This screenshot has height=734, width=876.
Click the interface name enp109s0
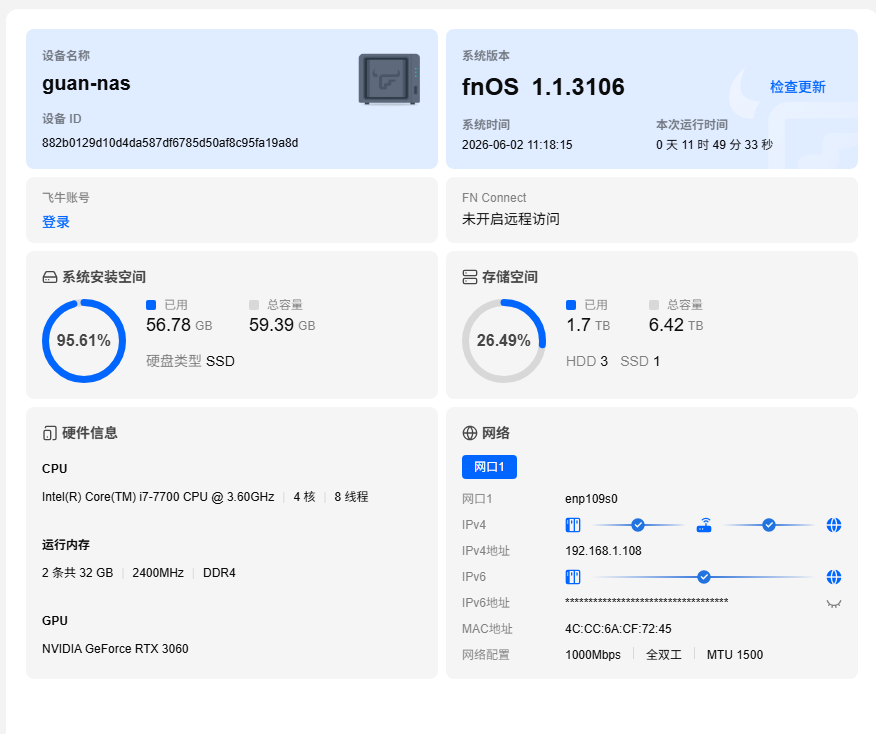pyautogui.click(x=591, y=499)
